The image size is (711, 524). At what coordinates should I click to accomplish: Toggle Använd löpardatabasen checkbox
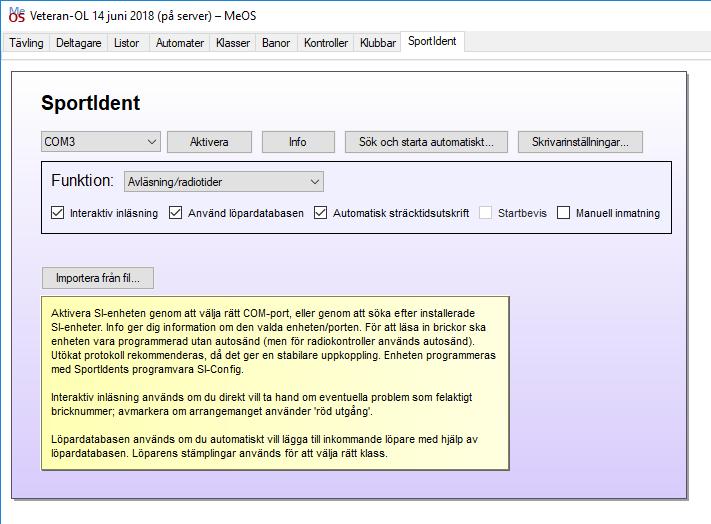click(x=175, y=213)
